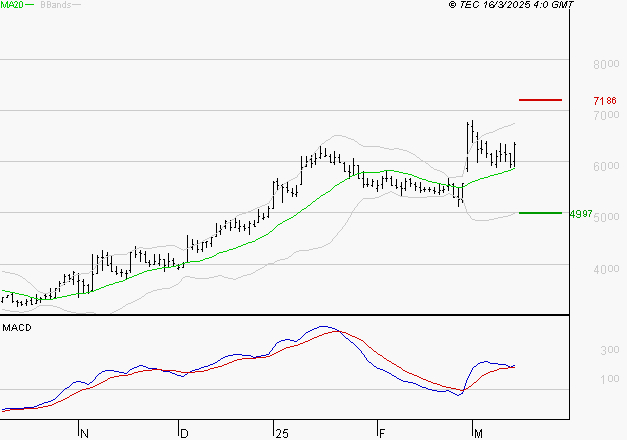Click the MACD panel label

click(17, 328)
